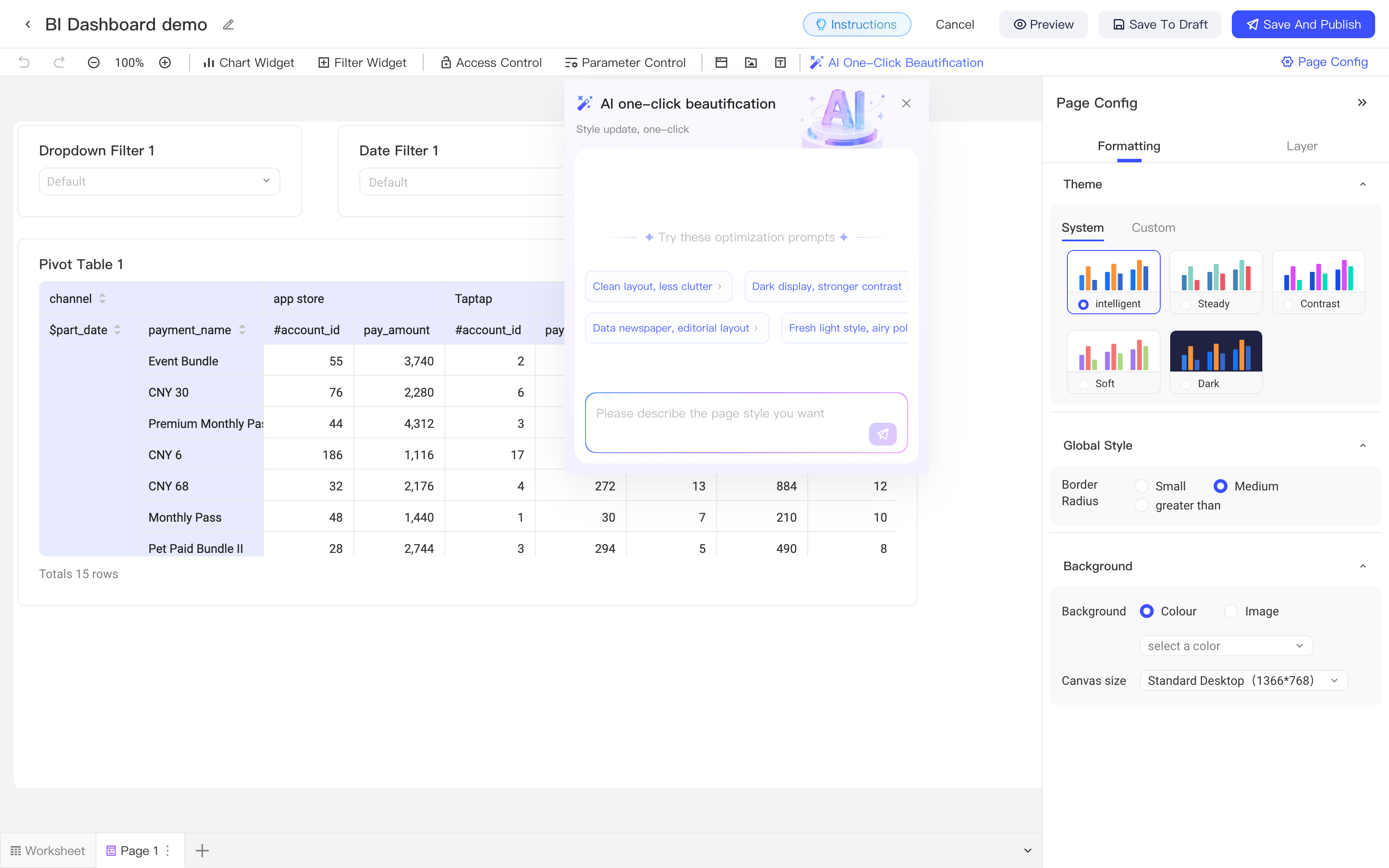Collapse the Page Config panel with double chevron

click(x=1362, y=102)
